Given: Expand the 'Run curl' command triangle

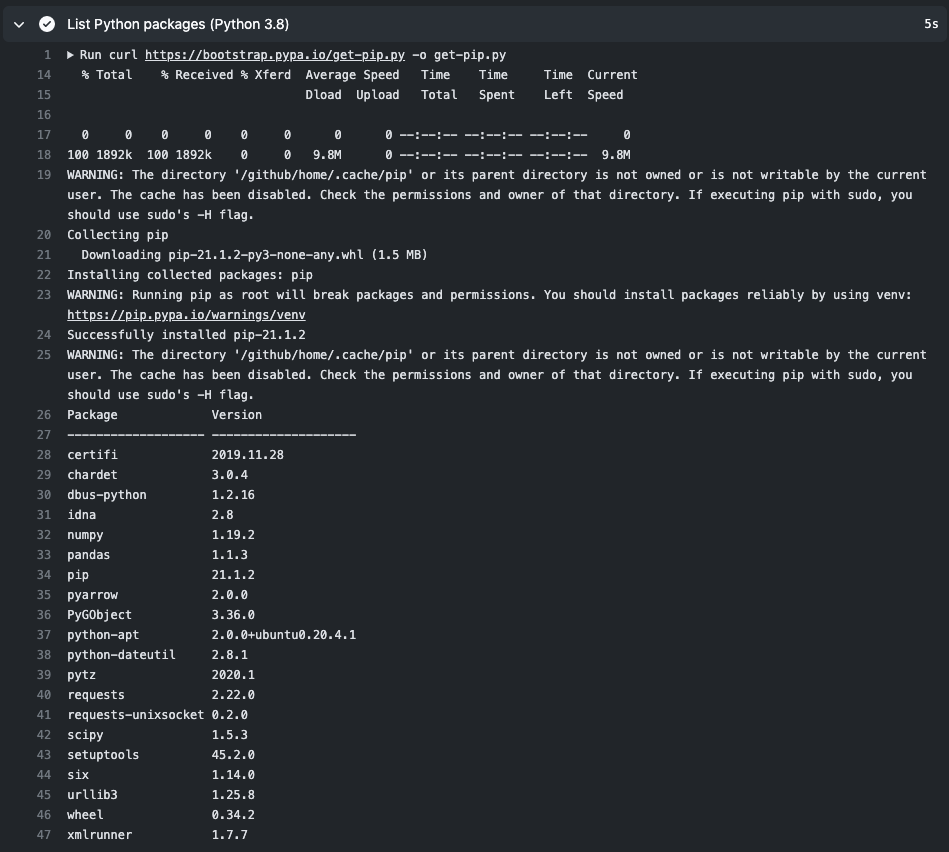Looking at the screenshot, I should (x=70, y=55).
